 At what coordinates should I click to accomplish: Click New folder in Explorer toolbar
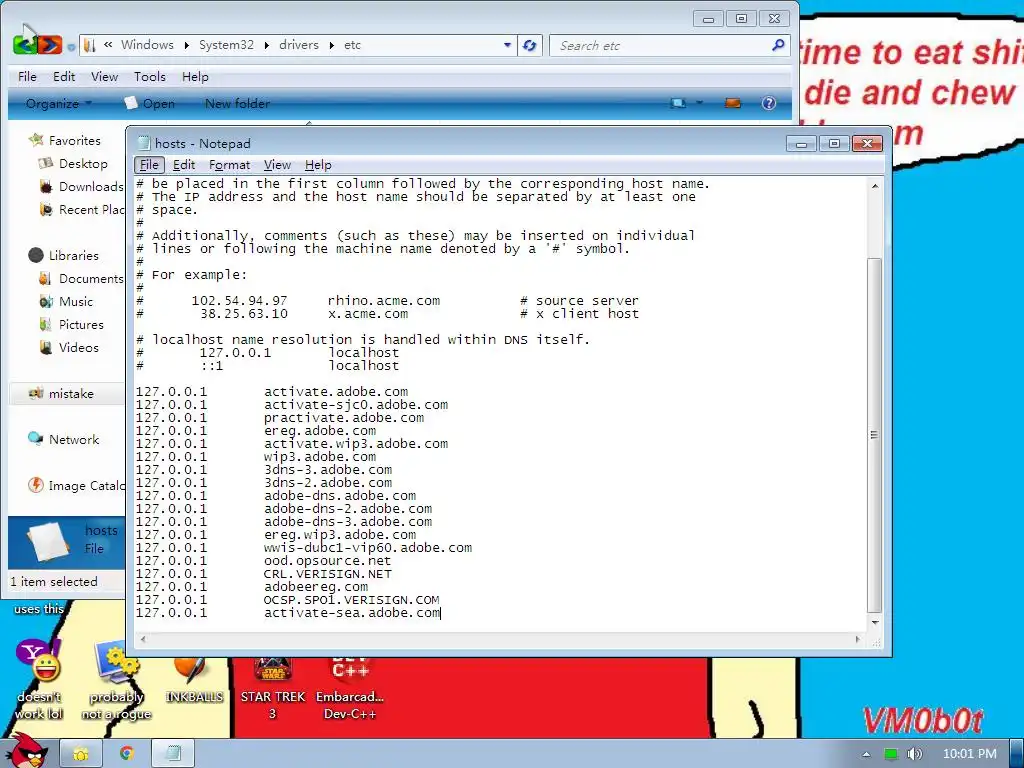click(237, 103)
